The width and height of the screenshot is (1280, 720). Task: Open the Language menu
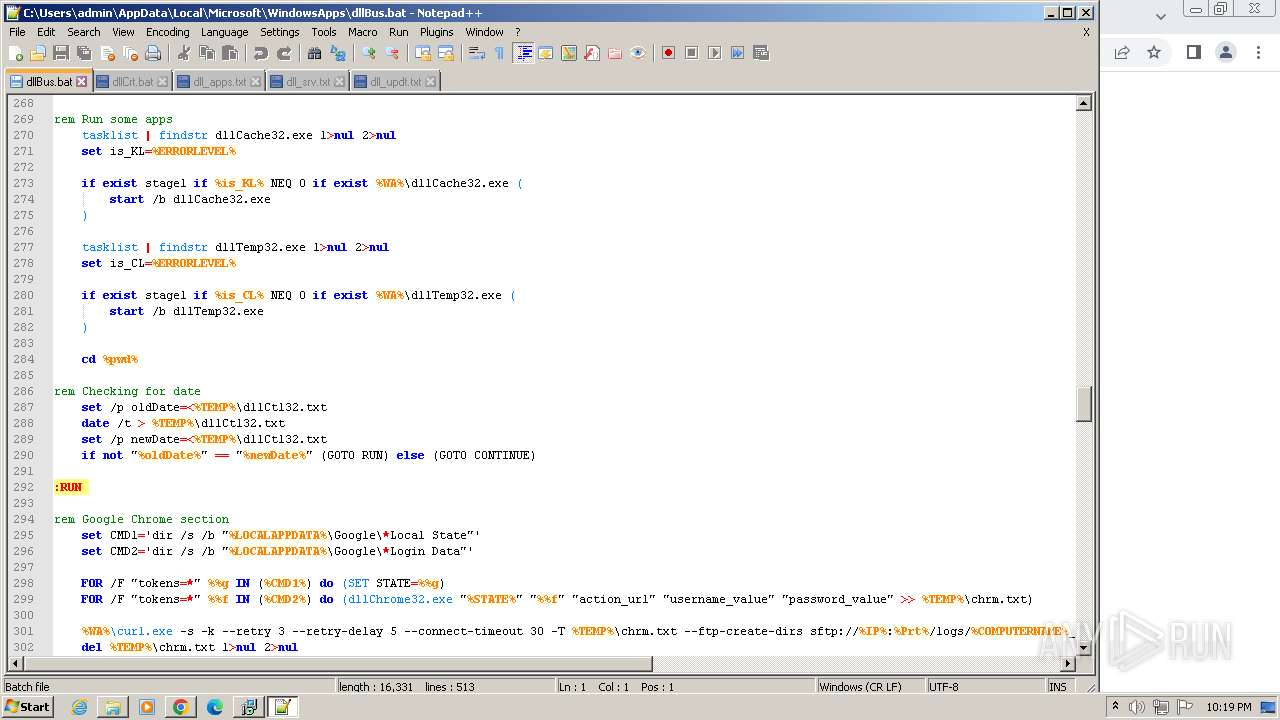[x=224, y=32]
